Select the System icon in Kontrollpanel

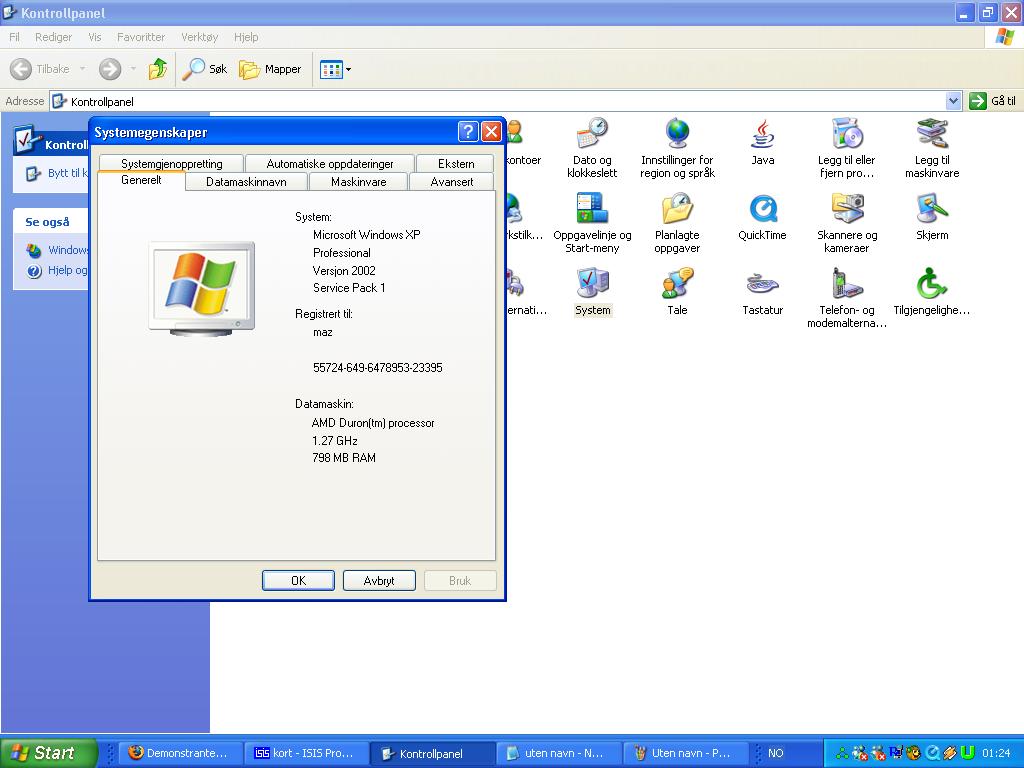592,293
